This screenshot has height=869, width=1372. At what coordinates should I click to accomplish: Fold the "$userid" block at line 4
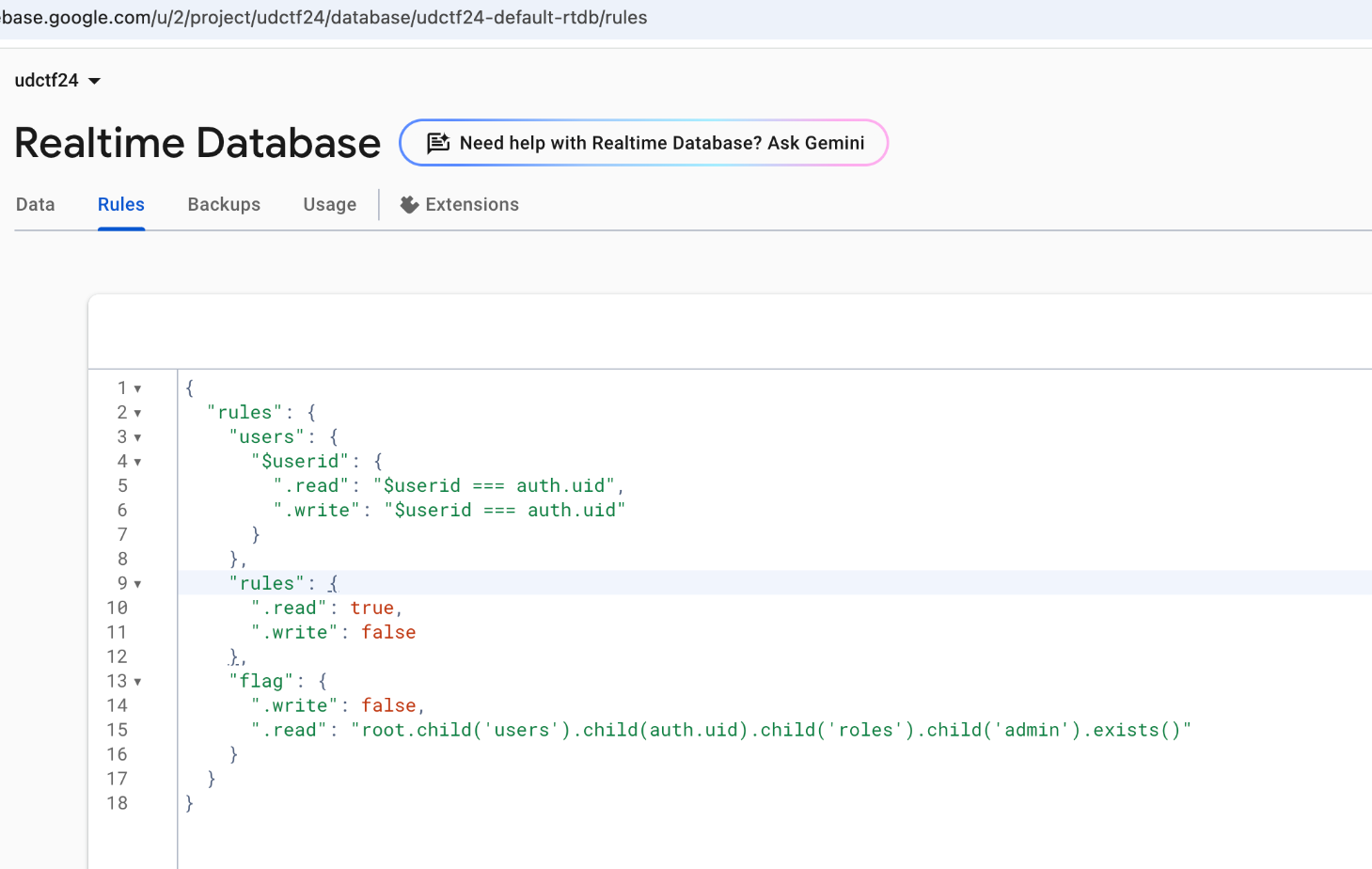137,462
